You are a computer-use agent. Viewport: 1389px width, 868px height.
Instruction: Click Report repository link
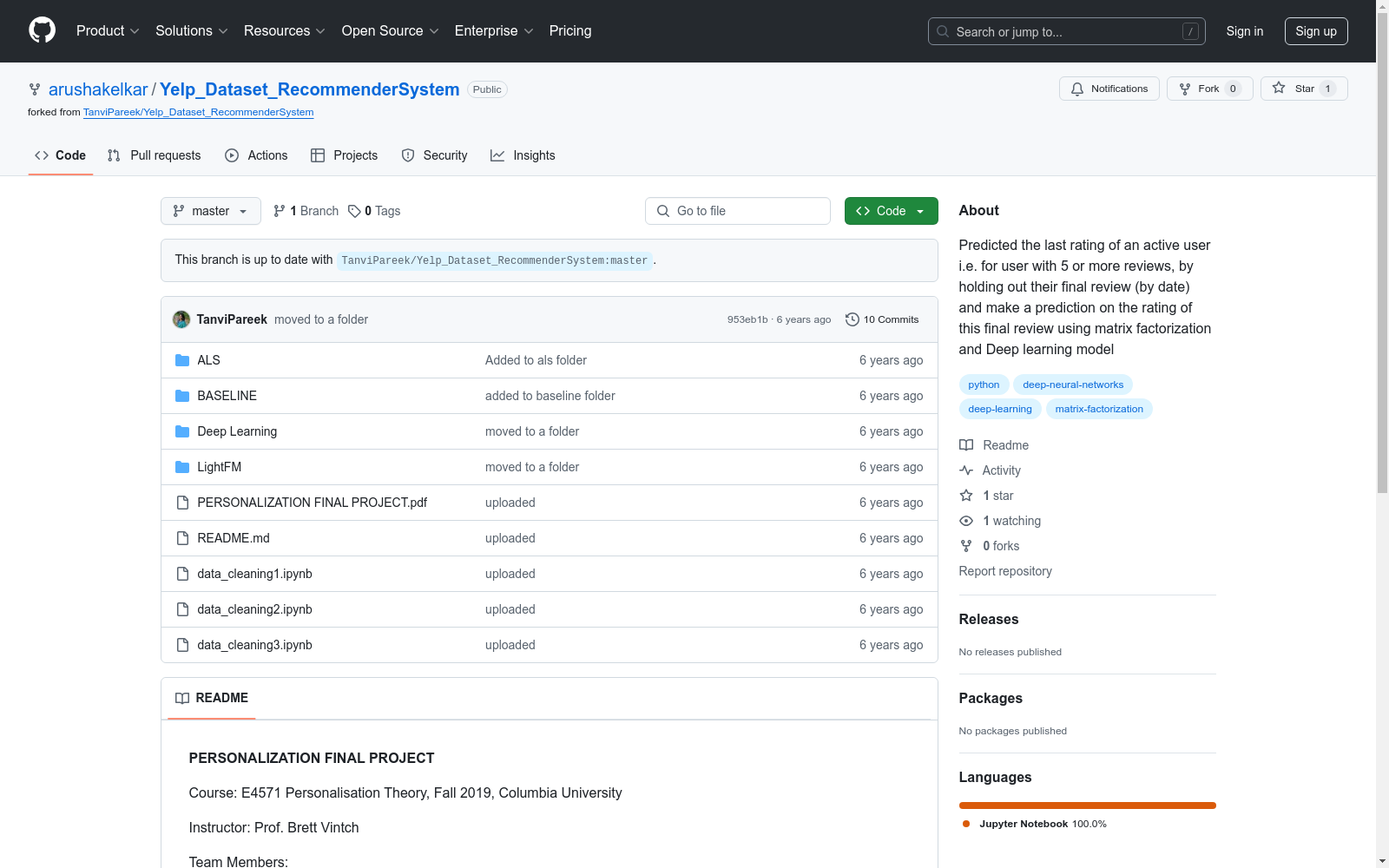tap(1005, 571)
